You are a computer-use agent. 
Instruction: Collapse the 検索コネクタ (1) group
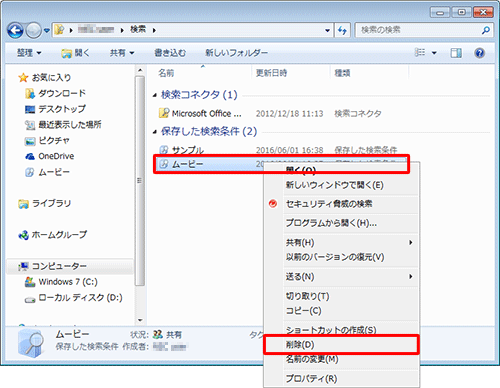point(155,95)
